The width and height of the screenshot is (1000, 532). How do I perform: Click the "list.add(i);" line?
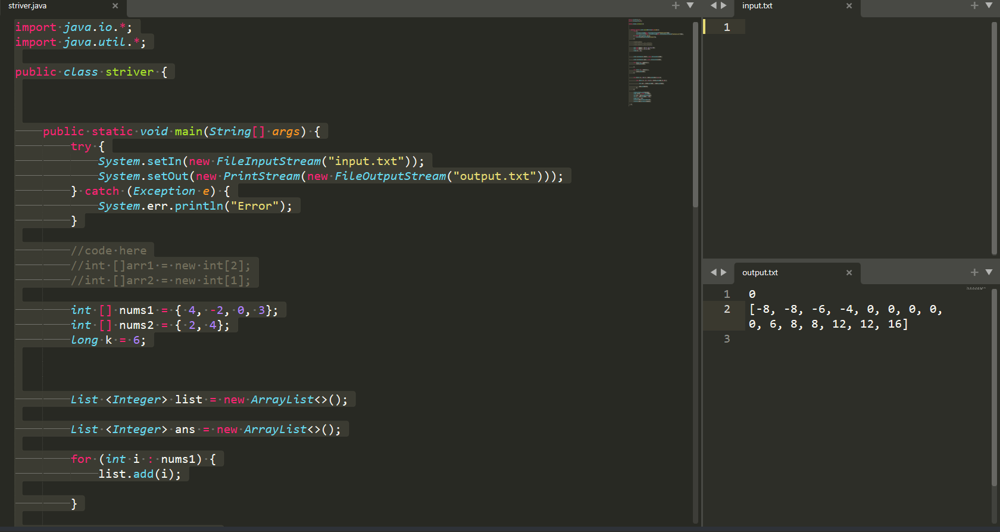140,474
